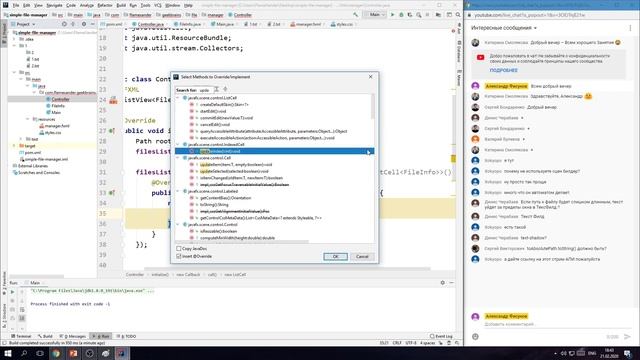Hide the Project panel with the minimize icon
The height and width of the screenshot is (360, 640).
(93, 24)
